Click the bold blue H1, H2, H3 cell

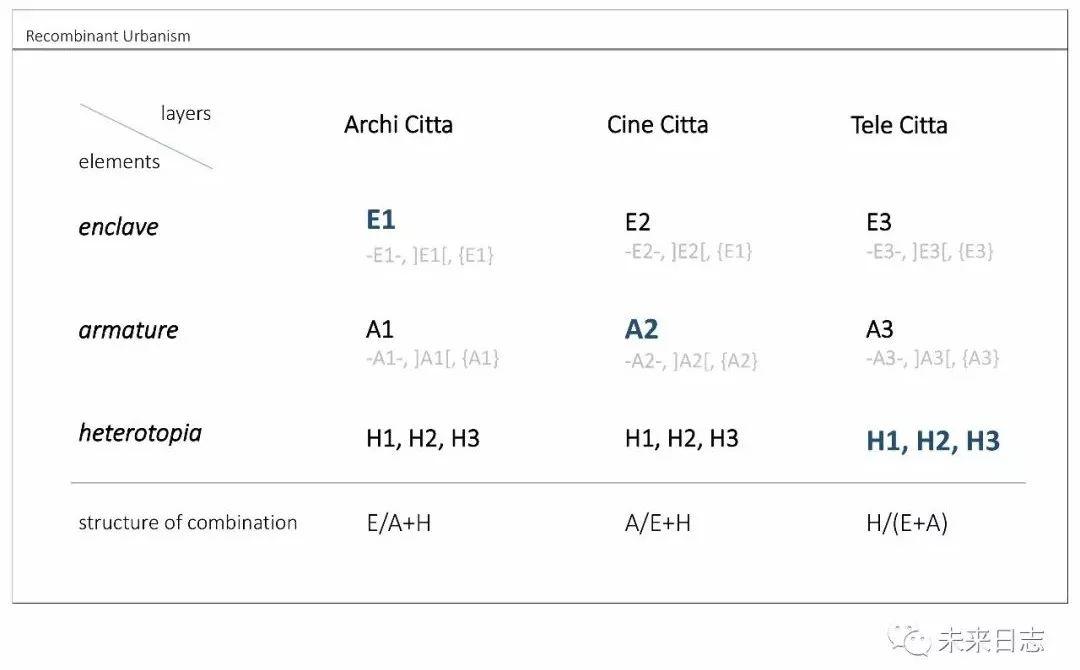pos(933,441)
